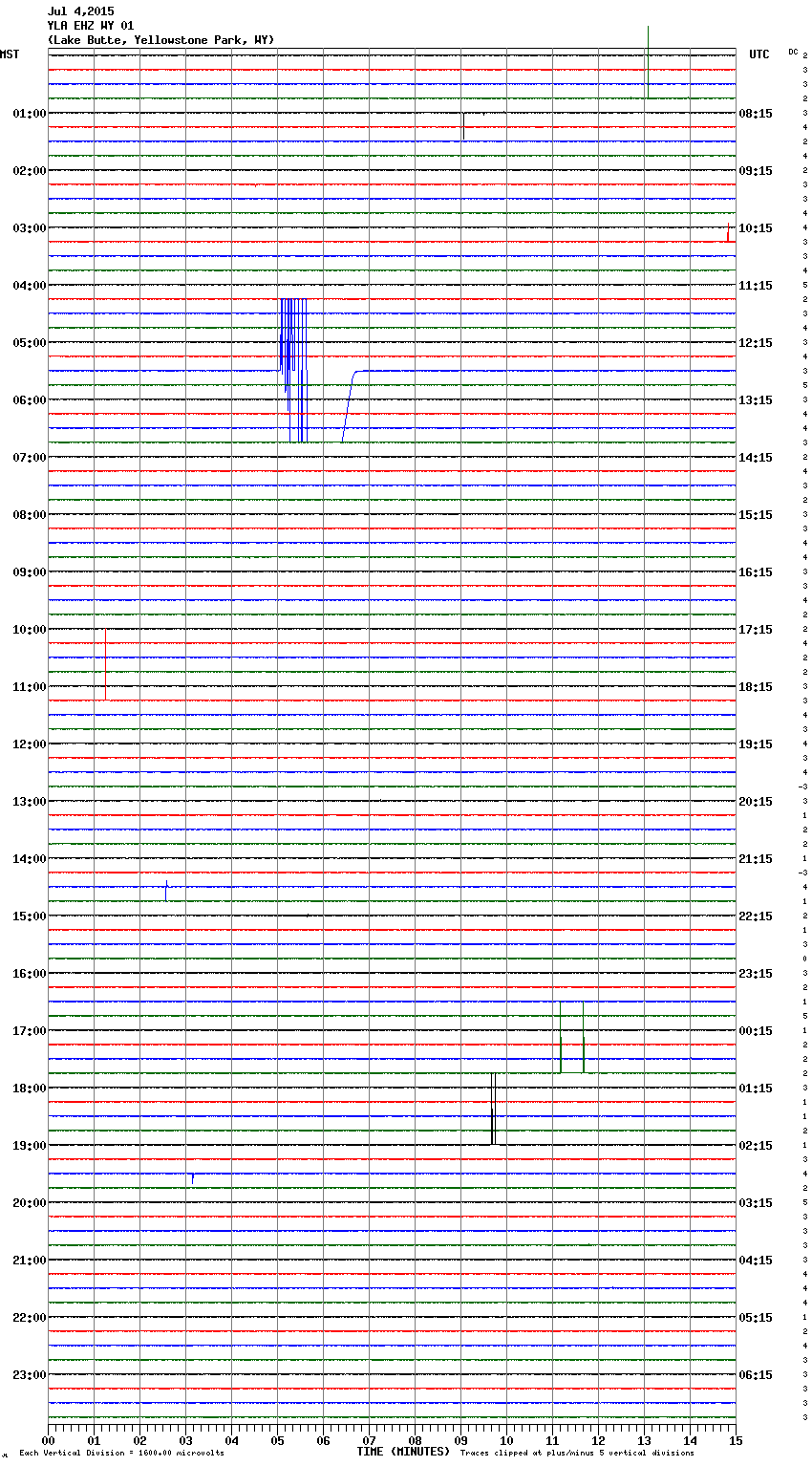The image size is (812, 1466).
Task: Click the tall green spike near minute 13 at top
Action: pos(648,62)
